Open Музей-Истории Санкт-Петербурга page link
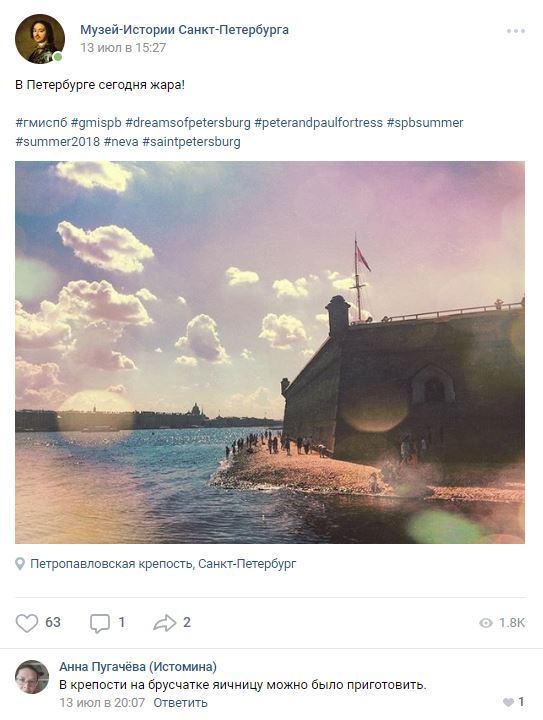 [185, 30]
